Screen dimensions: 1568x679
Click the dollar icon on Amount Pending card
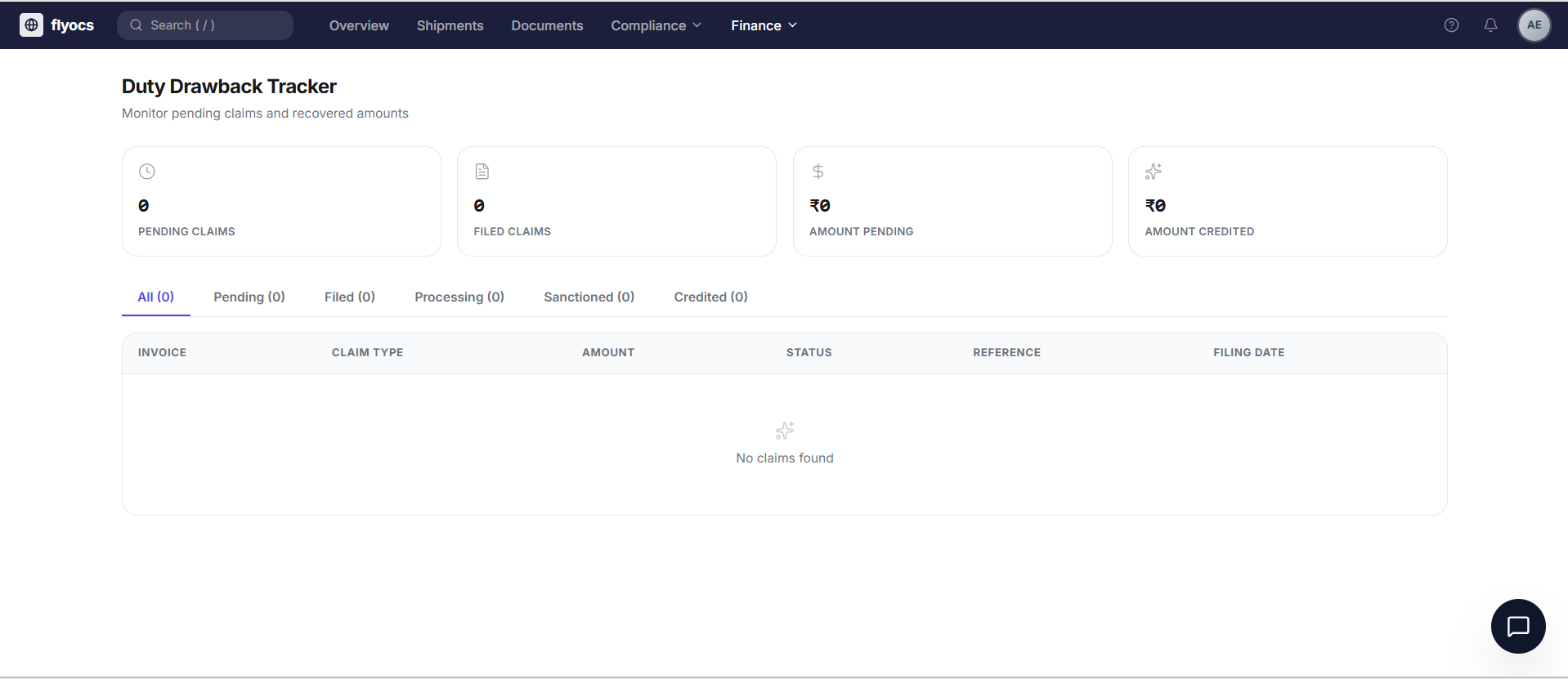tap(818, 172)
